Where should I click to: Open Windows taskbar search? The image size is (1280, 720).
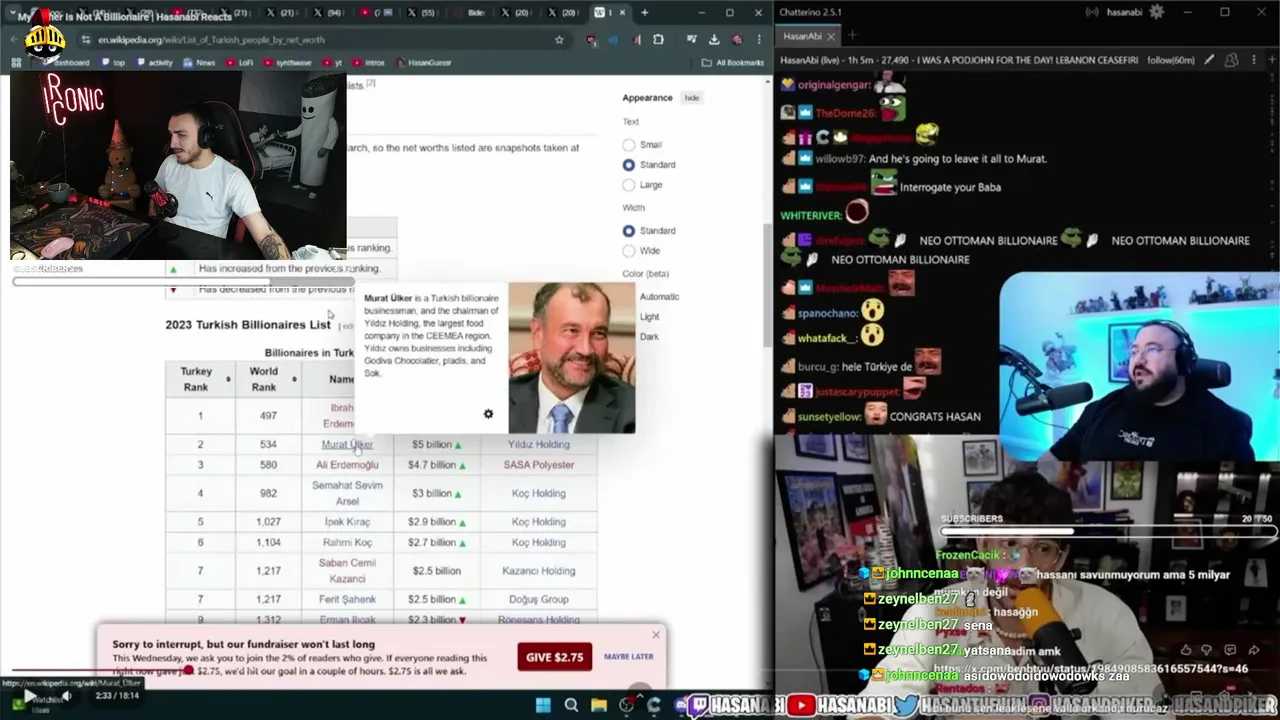click(571, 705)
